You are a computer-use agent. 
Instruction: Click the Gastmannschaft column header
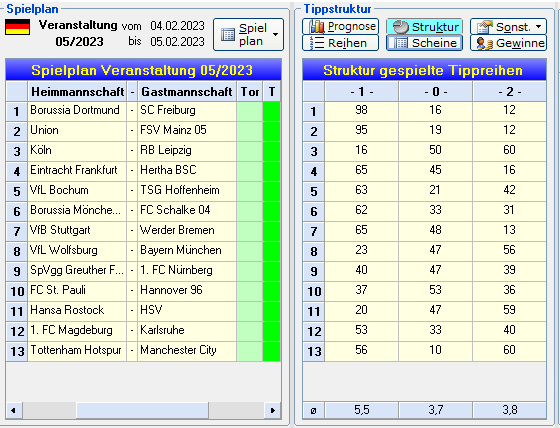coord(187,92)
